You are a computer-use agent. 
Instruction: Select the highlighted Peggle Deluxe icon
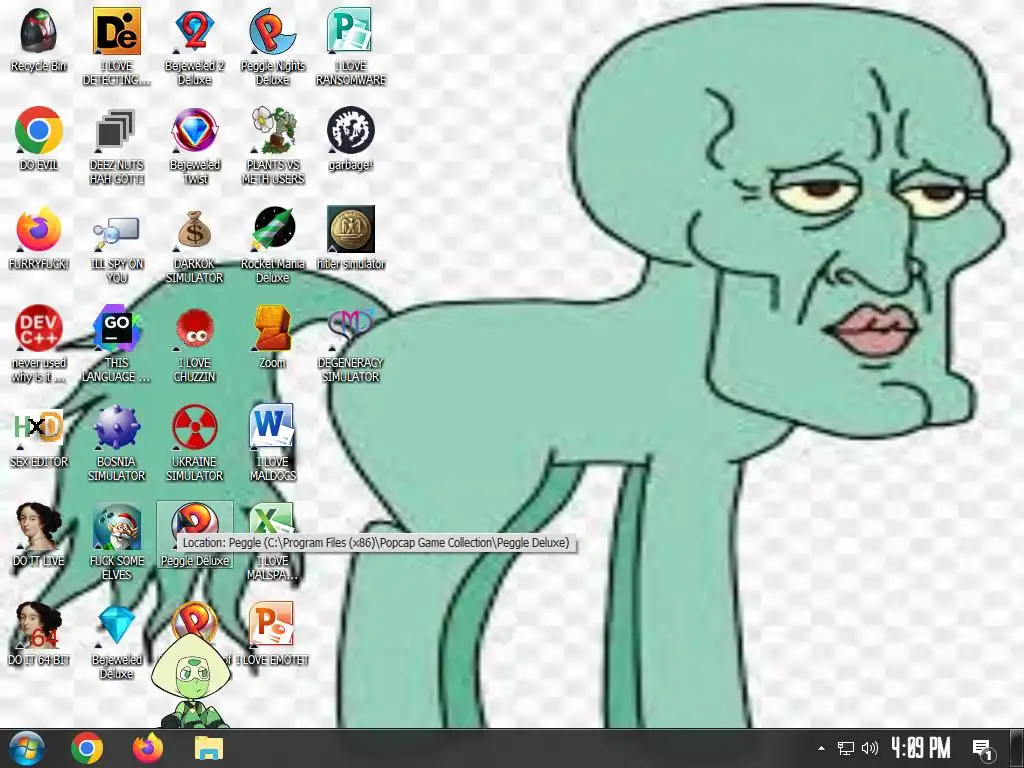coord(195,534)
